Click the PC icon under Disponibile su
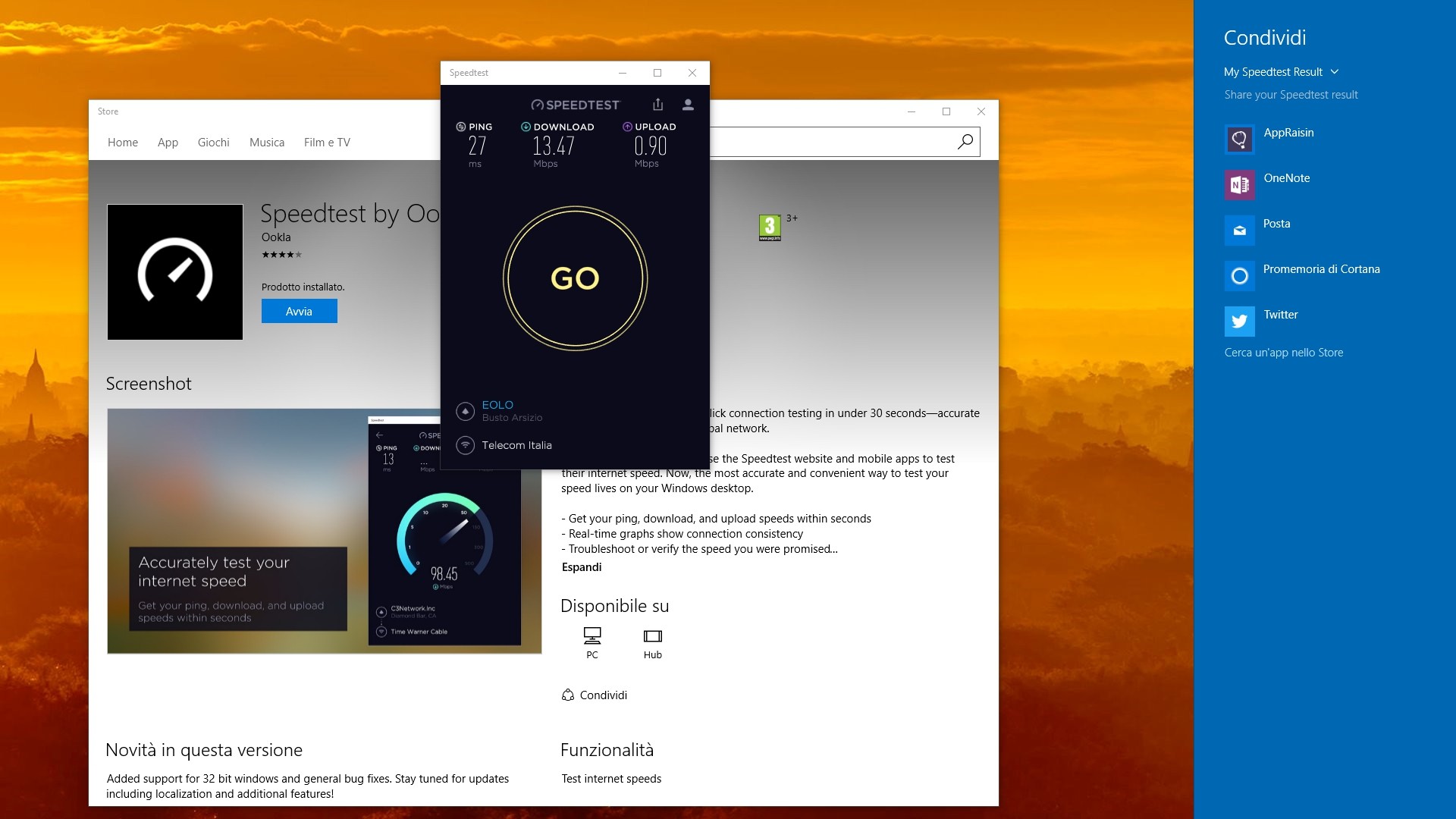 coord(591,635)
